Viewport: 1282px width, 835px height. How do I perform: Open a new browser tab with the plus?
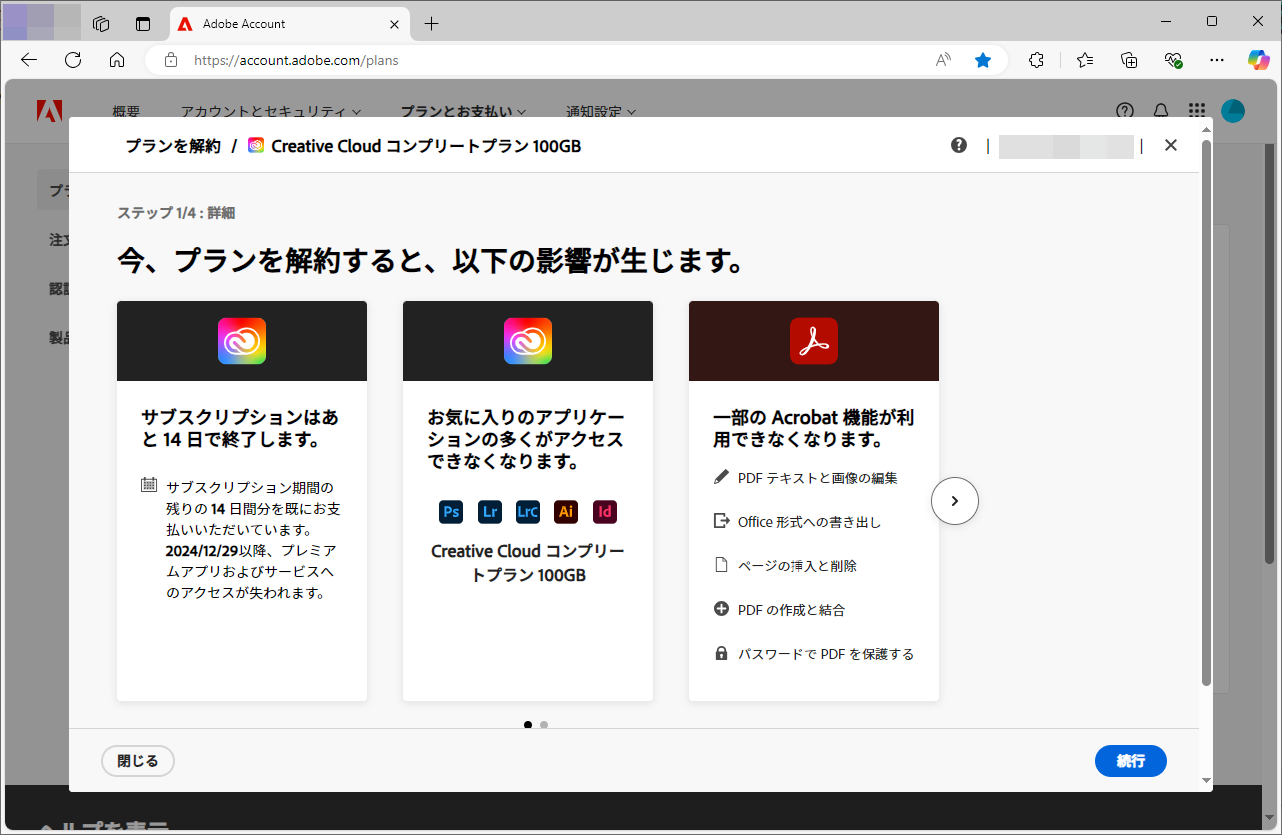tap(431, 24)
